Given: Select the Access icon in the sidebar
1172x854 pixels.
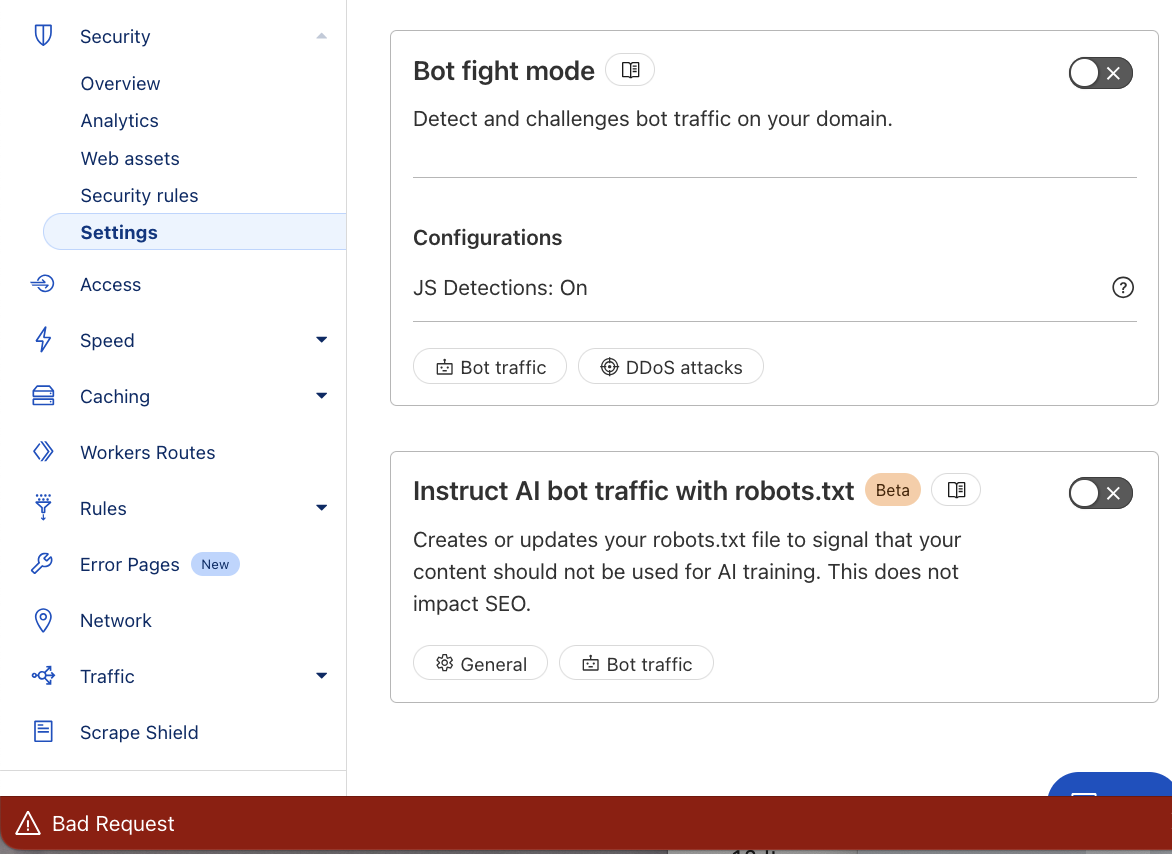Looking at the screenshot, I should 43,284.
